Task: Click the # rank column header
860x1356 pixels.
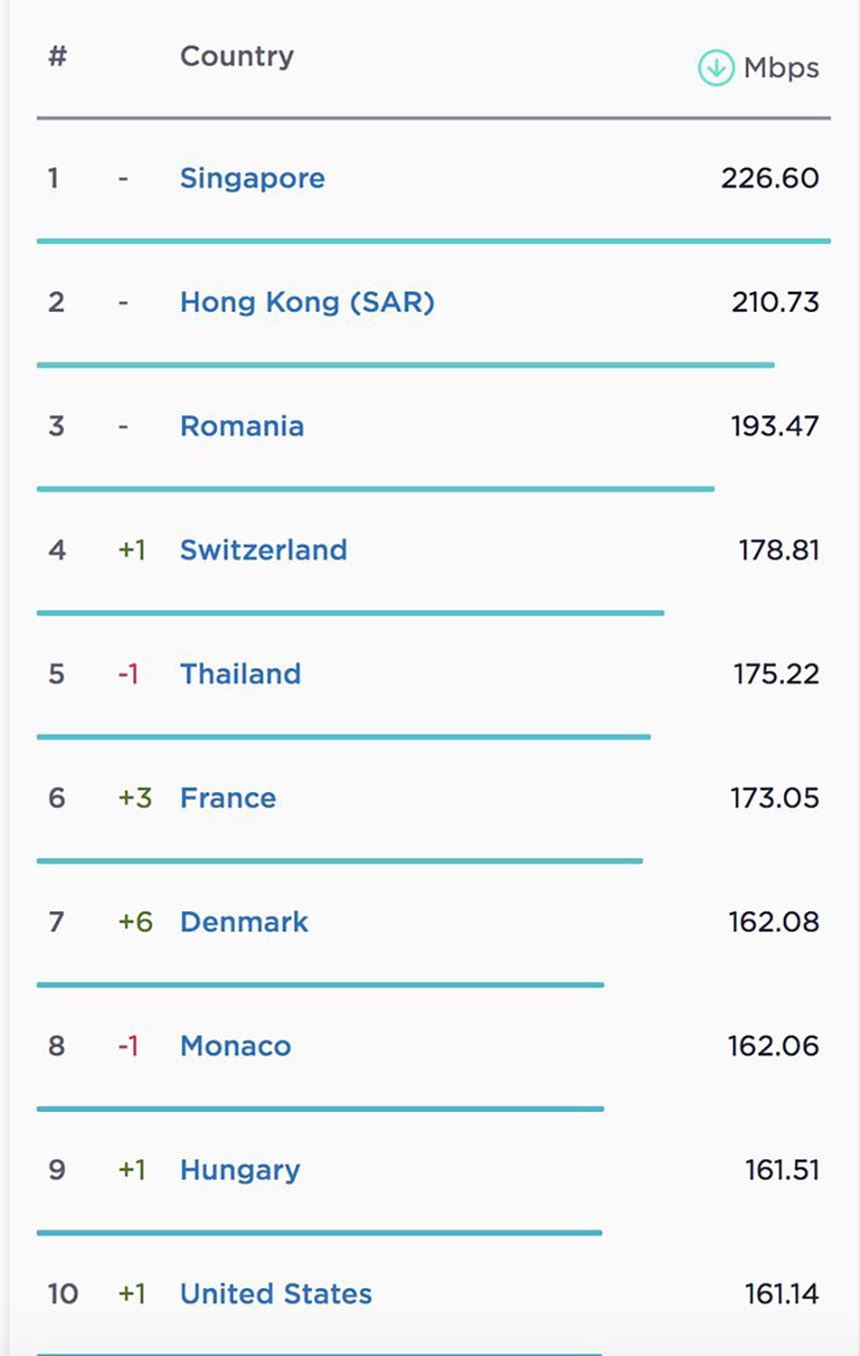Action: 57,57
